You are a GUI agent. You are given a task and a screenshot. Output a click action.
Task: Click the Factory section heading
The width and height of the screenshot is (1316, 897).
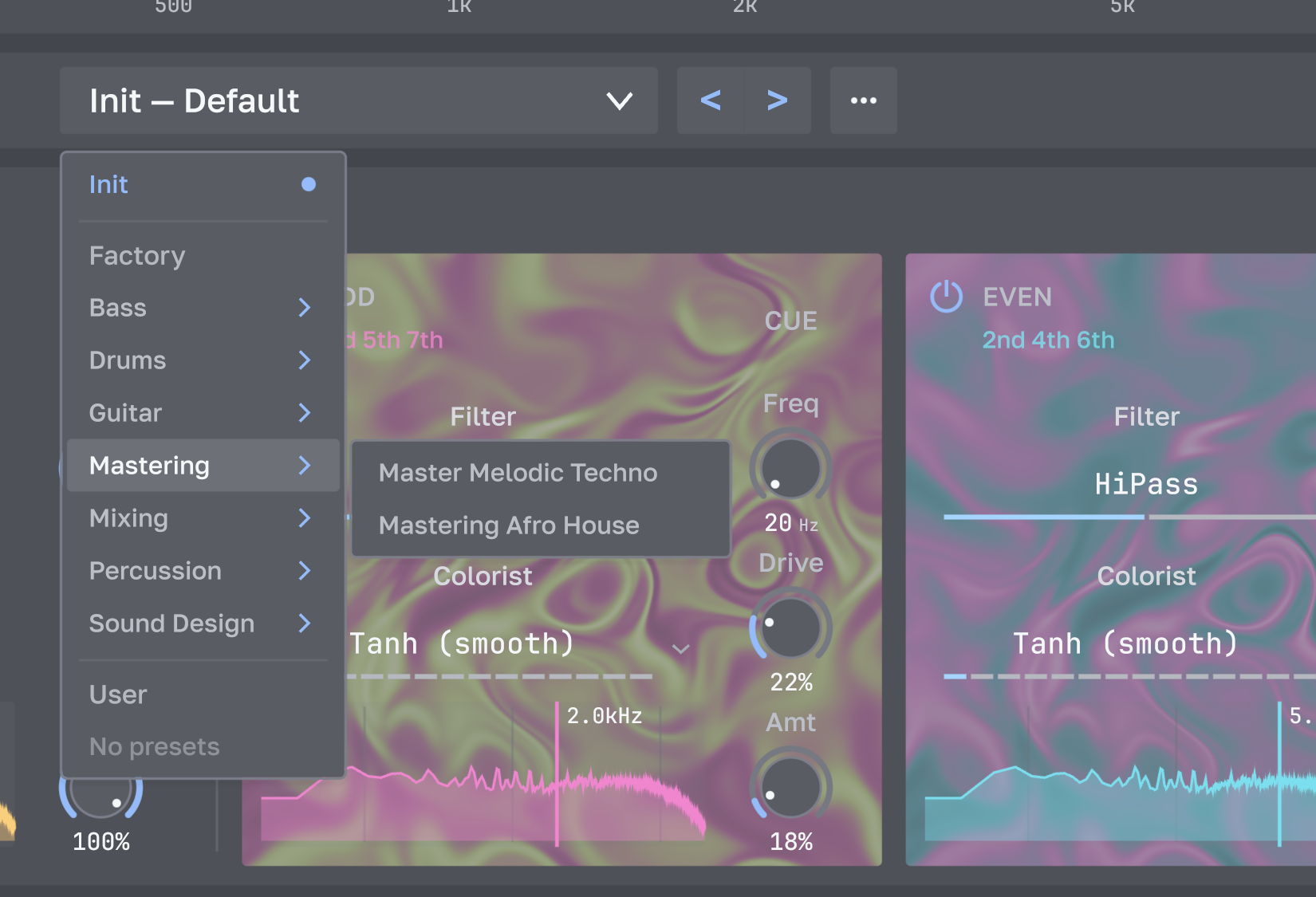(x=137, y=256)
